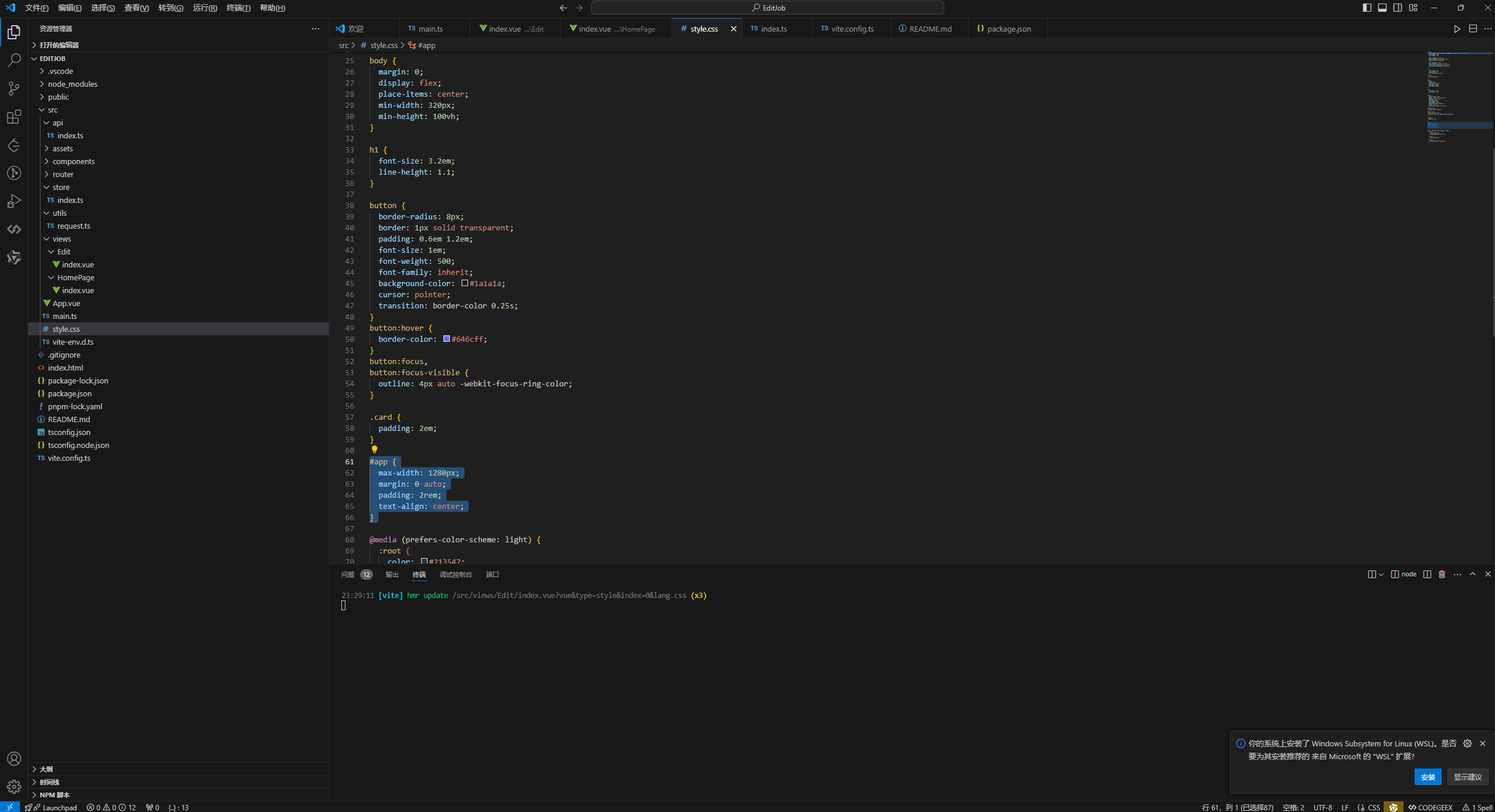Switch to vite.config.ts editor tab
Screen dimensions: 1495x812
(852, 29)
